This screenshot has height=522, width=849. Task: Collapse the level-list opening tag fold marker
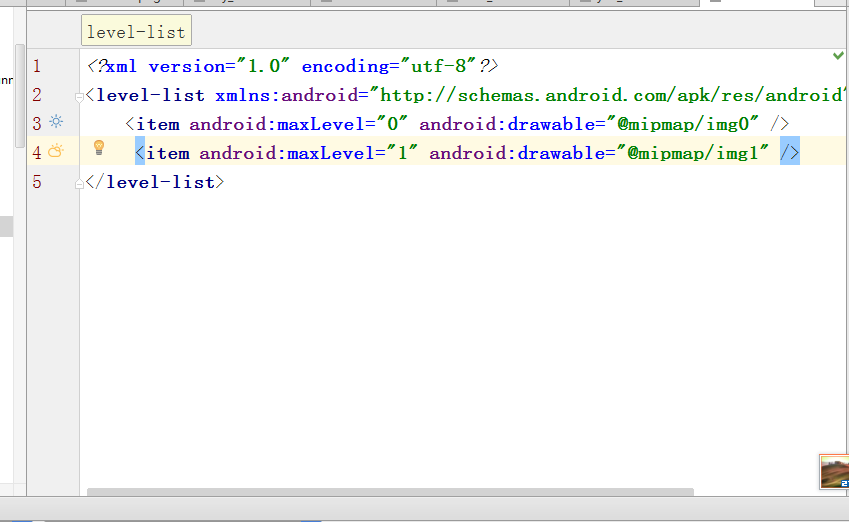point(79,97)
